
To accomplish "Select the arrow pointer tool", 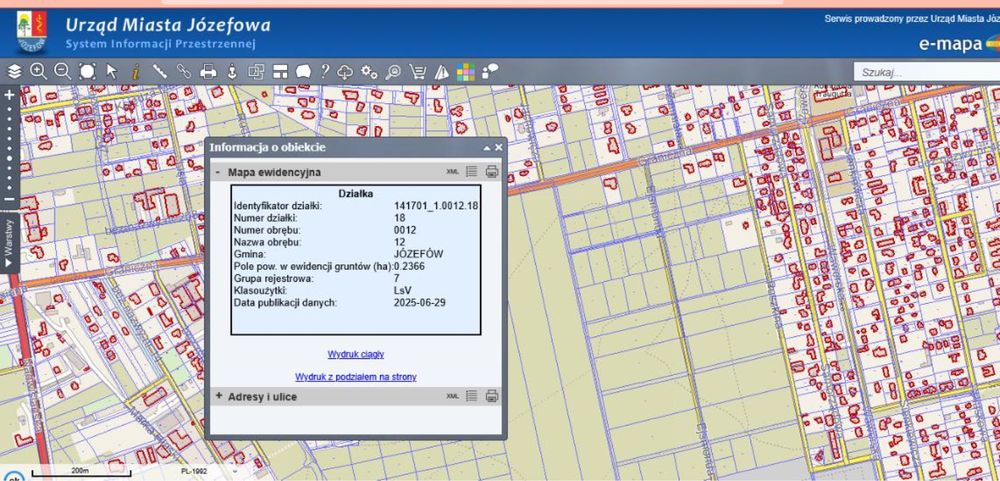I will click(112, 71).
